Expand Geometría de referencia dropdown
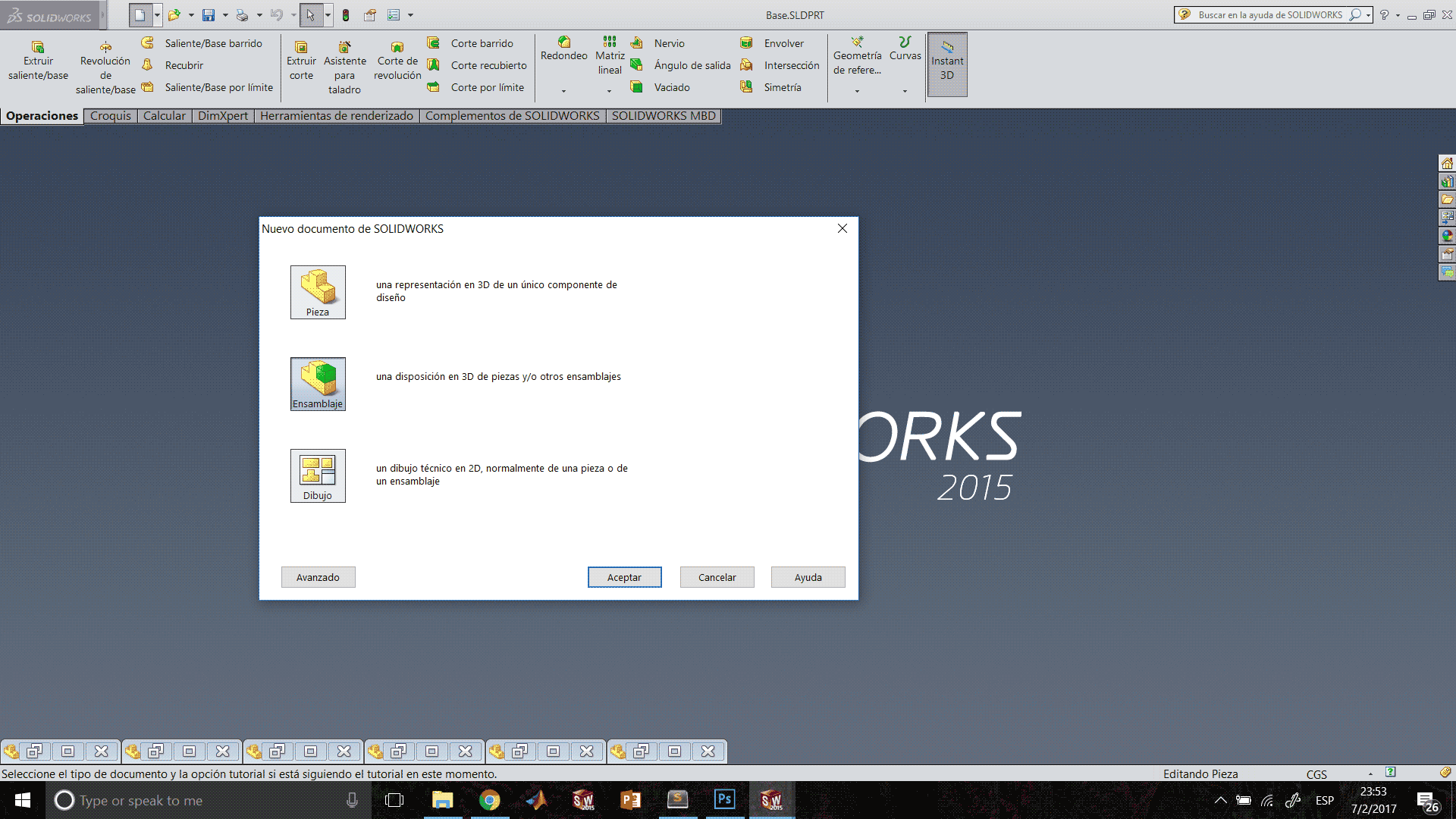The width and height of the screenshot is (1456, 819). (857, 91)
